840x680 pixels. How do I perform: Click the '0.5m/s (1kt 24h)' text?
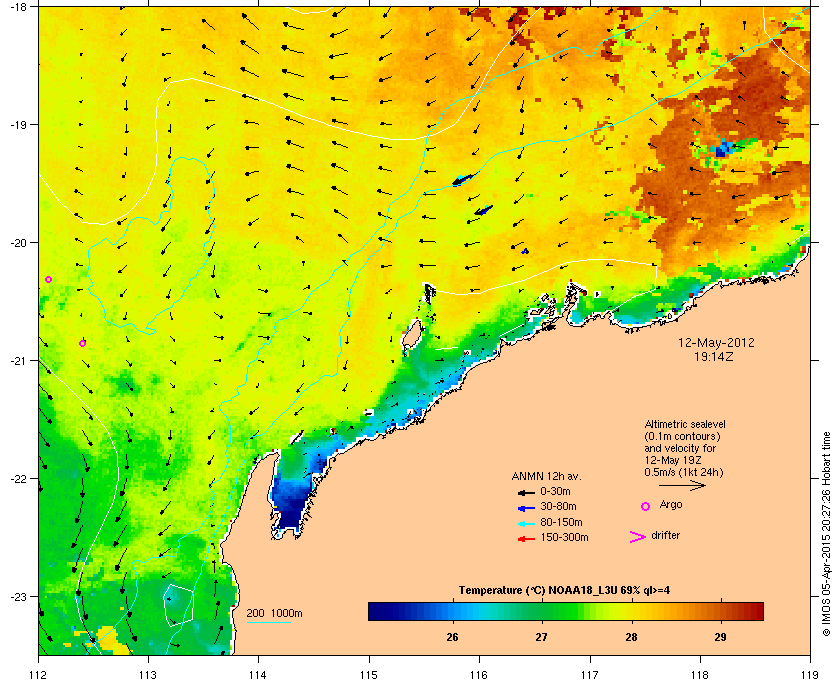pos(684,473)
